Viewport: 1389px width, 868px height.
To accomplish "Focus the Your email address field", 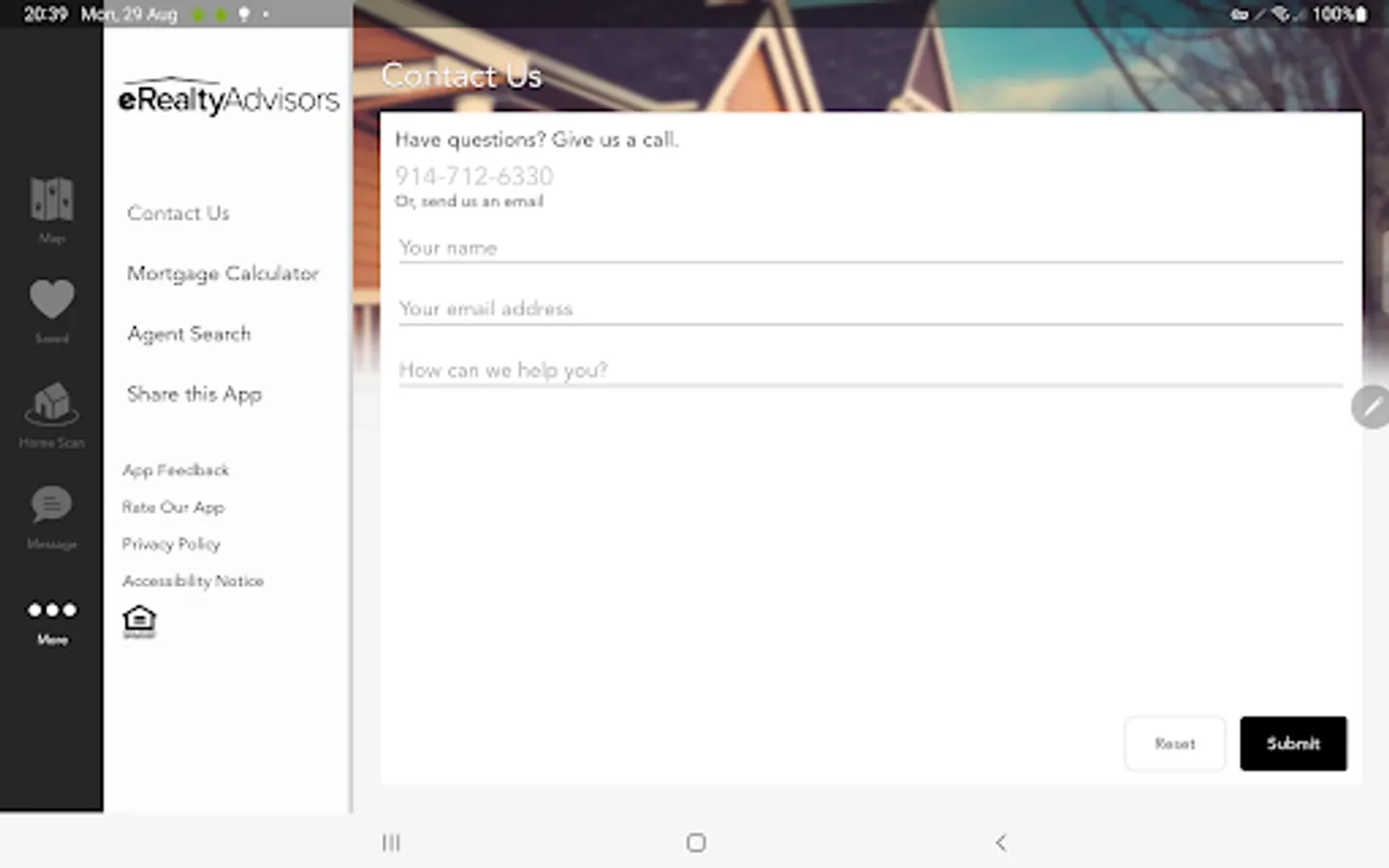I will [870, 309].
